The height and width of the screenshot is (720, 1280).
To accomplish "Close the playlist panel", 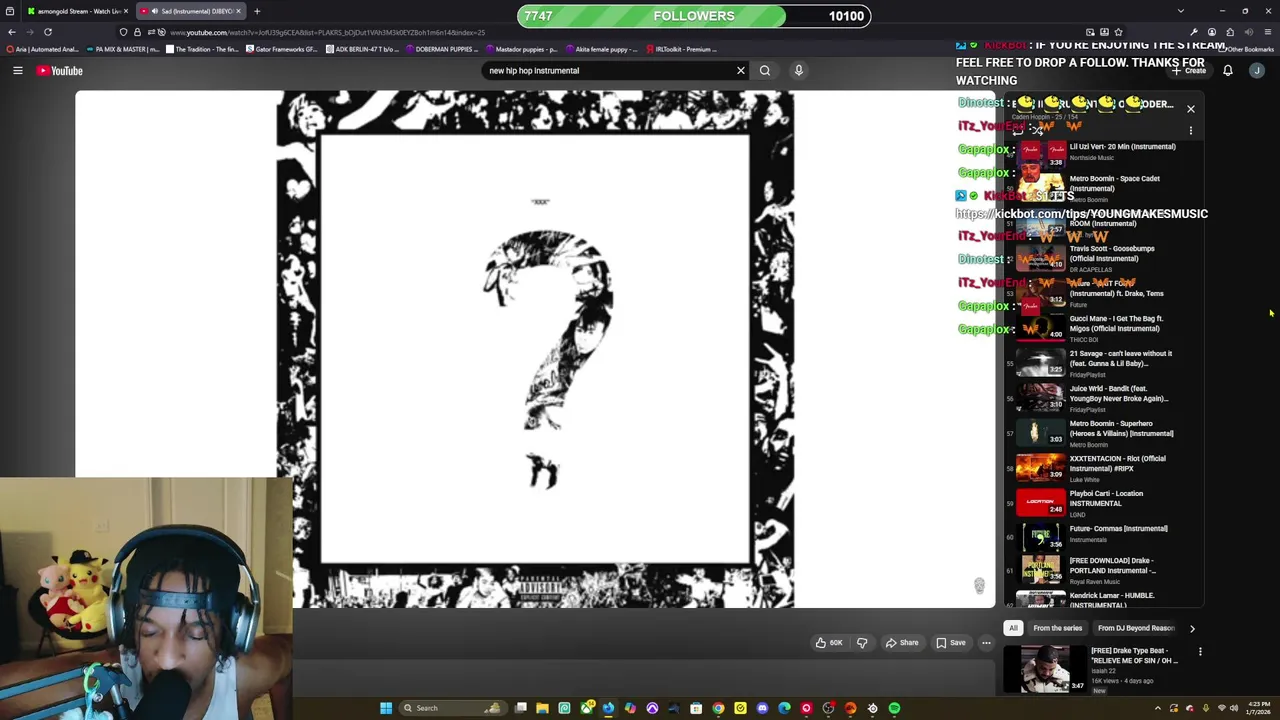I will tap(1191, 108).
